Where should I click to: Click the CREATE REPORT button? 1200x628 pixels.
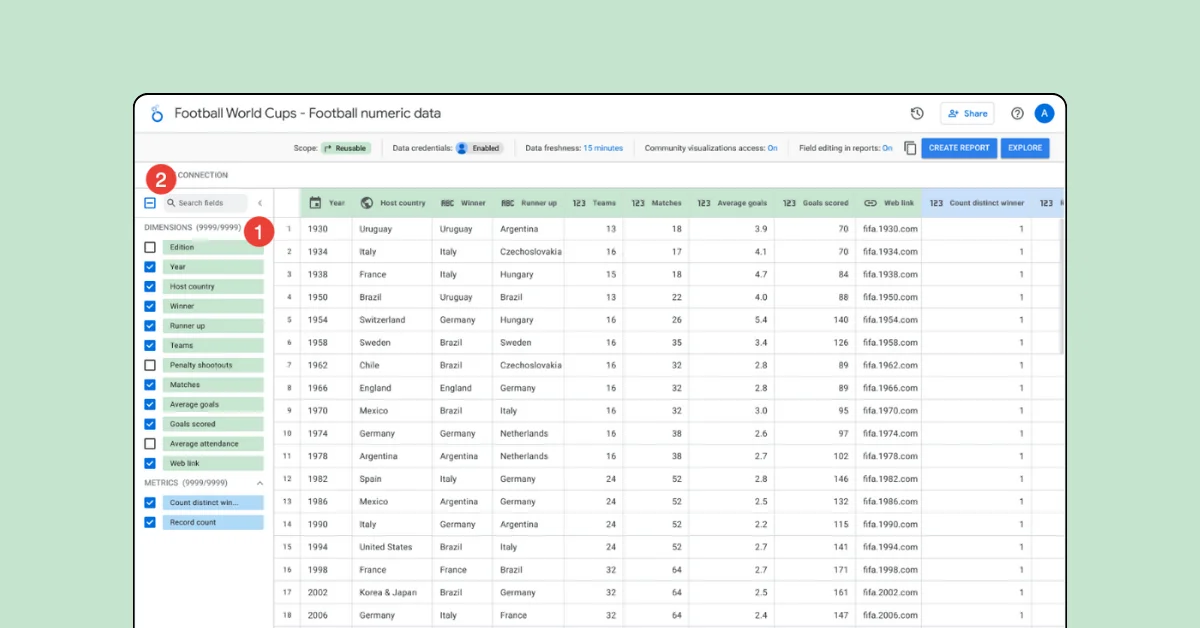click(959, 148)
